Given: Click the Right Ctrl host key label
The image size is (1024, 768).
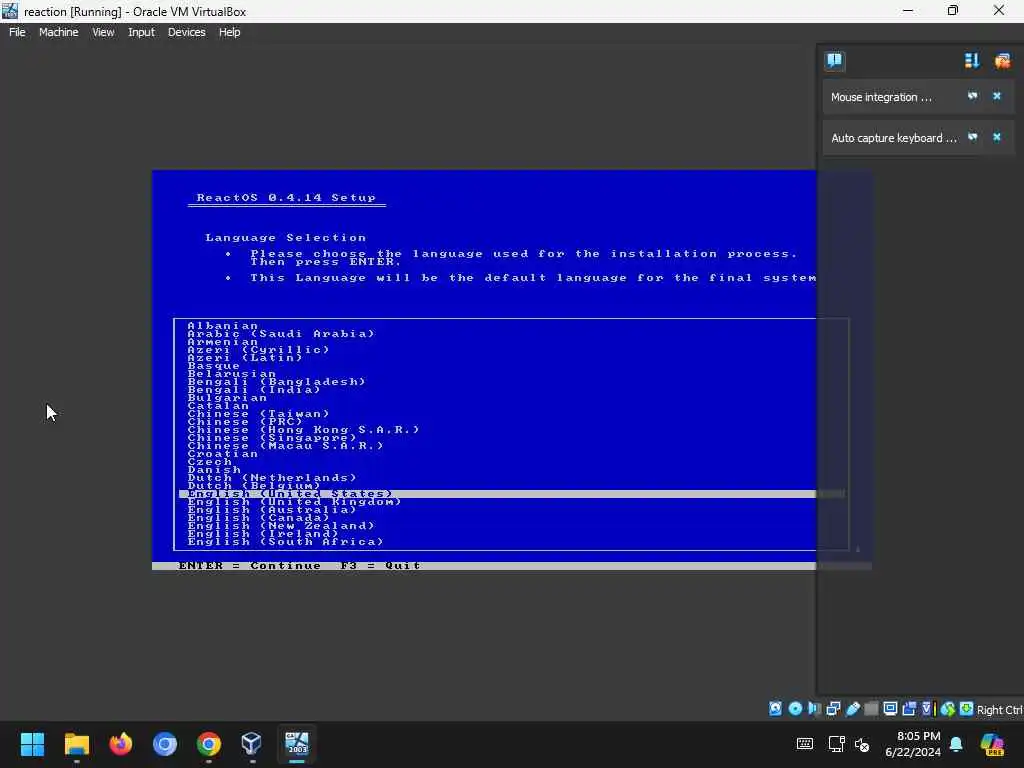Looking at the screenshot, I should point(999,710).
